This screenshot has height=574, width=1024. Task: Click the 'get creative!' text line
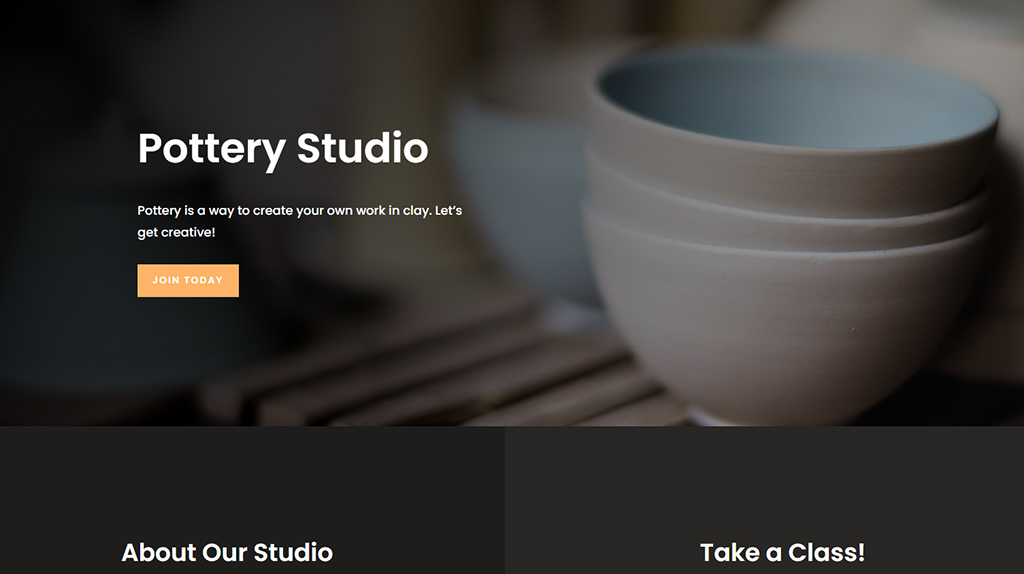(x=176, y=232)
